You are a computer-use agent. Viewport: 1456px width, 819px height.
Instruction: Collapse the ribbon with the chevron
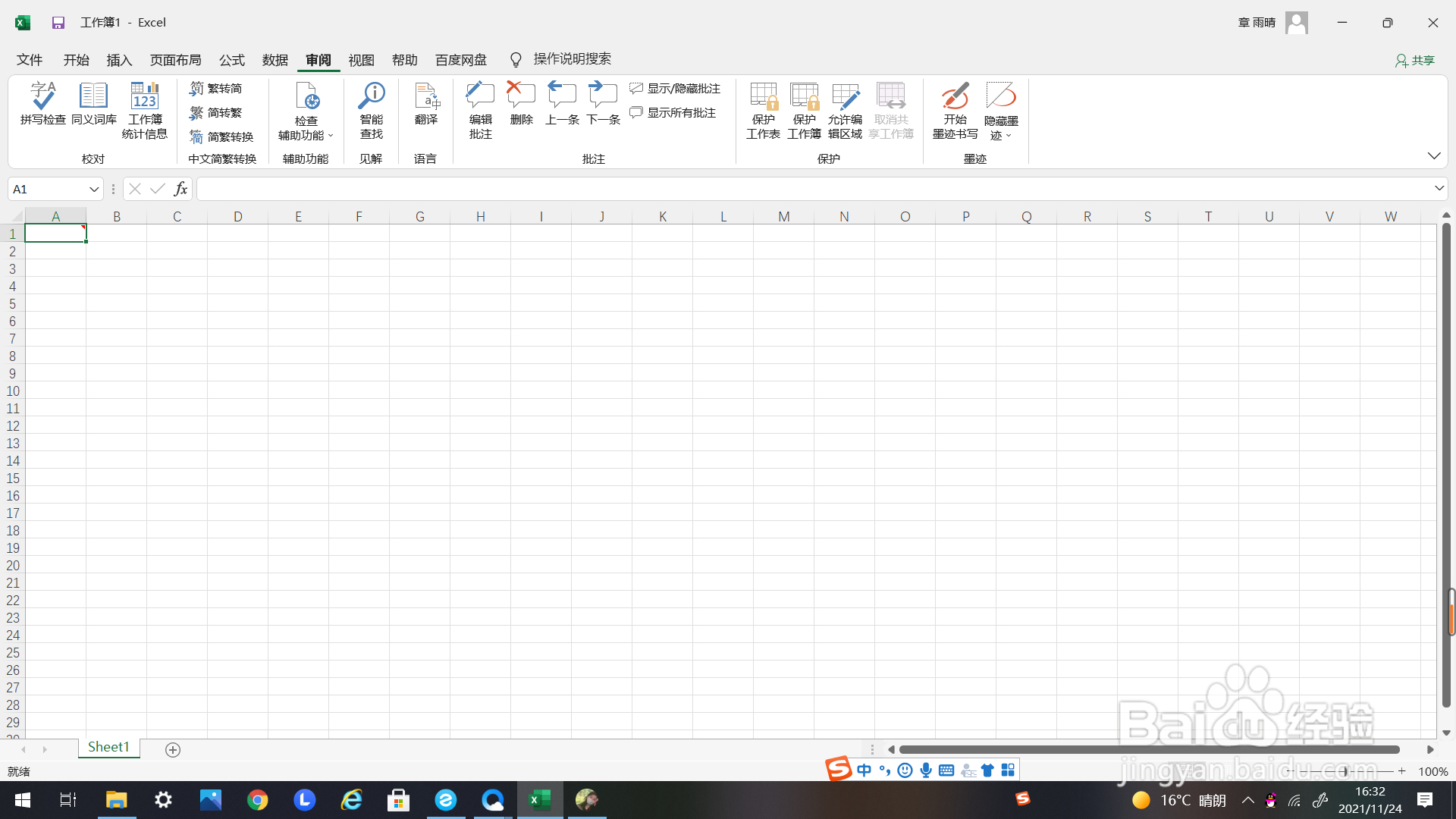1433,155
